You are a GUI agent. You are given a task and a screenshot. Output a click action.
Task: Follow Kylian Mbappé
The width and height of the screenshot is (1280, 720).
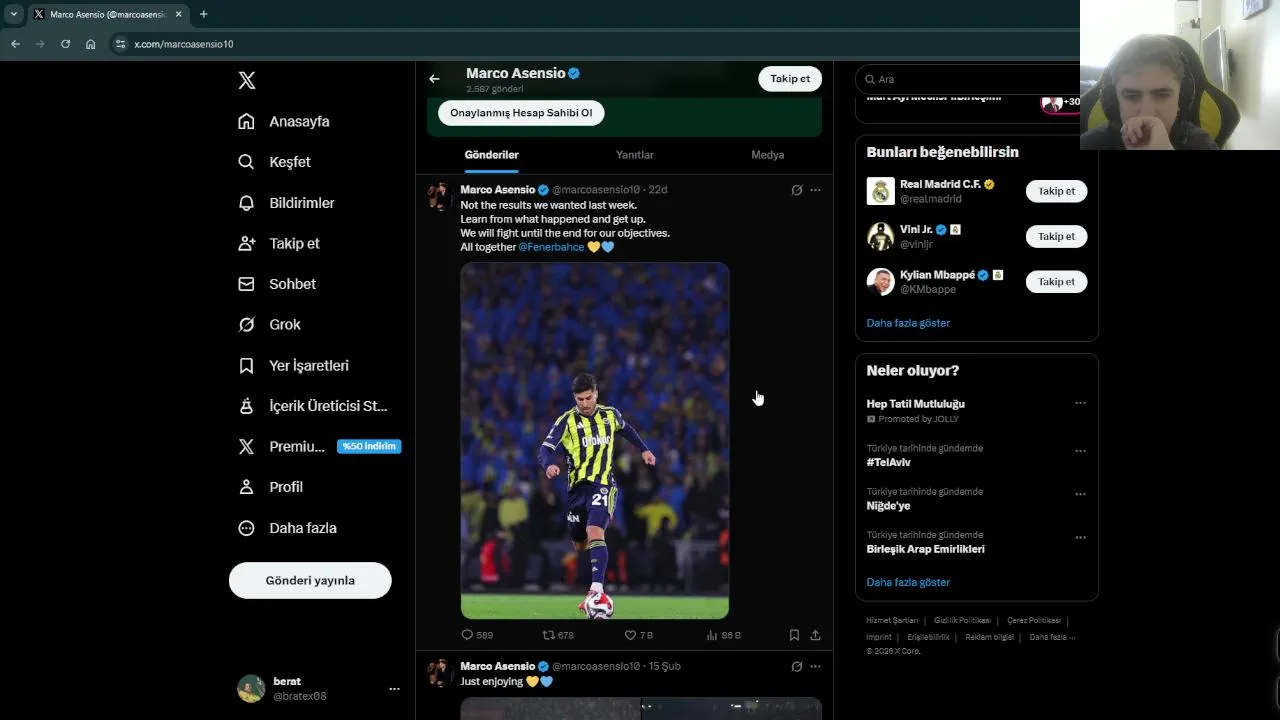tap(1056, 282)
